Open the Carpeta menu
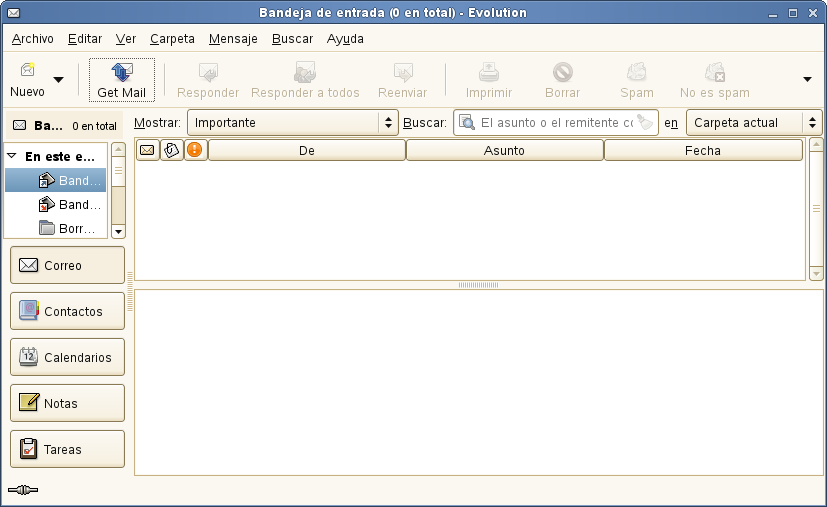The width and height of the screenshot is (827, 507). (172, 39)
